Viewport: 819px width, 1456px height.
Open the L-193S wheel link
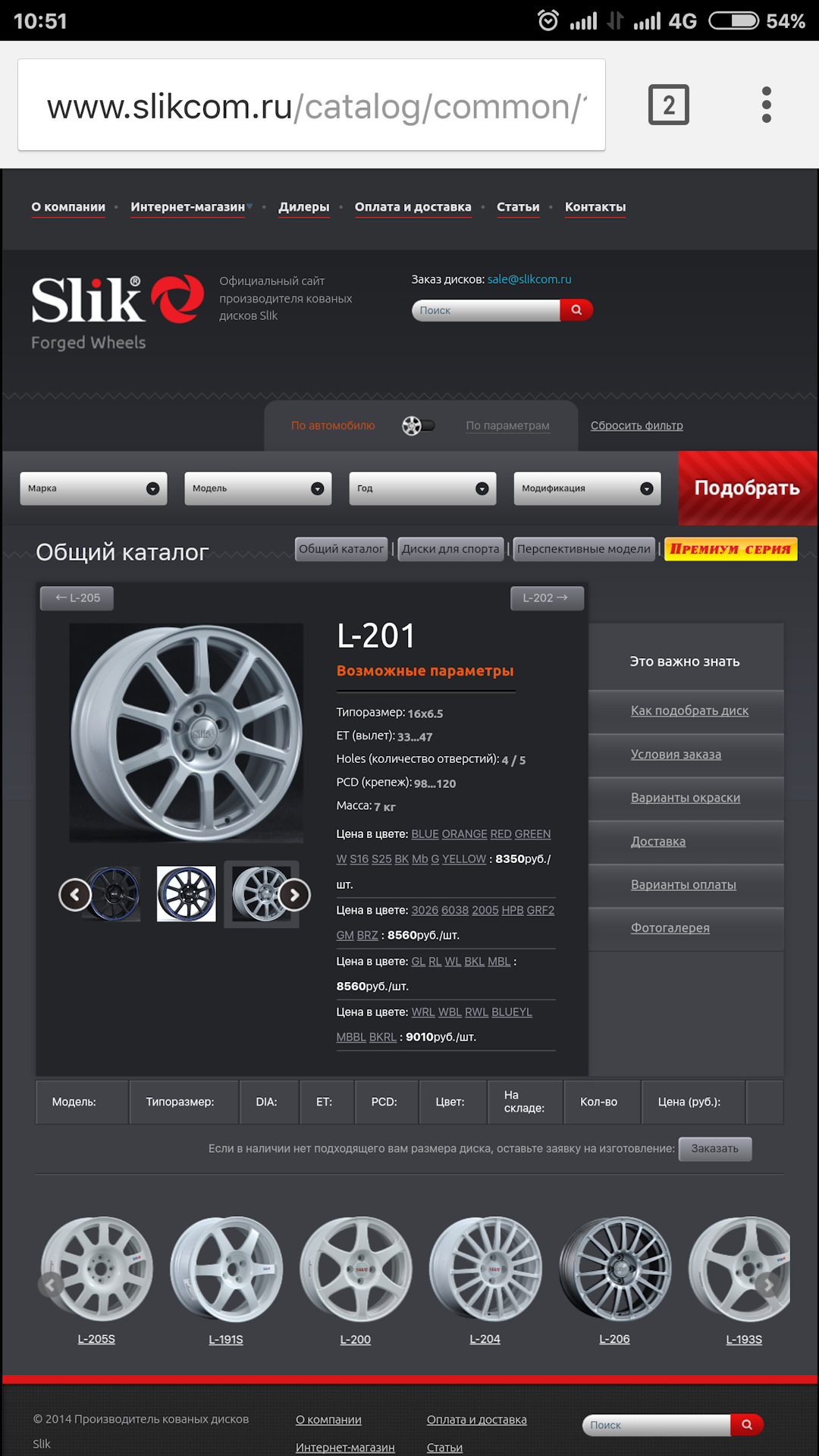(744, 1340)
